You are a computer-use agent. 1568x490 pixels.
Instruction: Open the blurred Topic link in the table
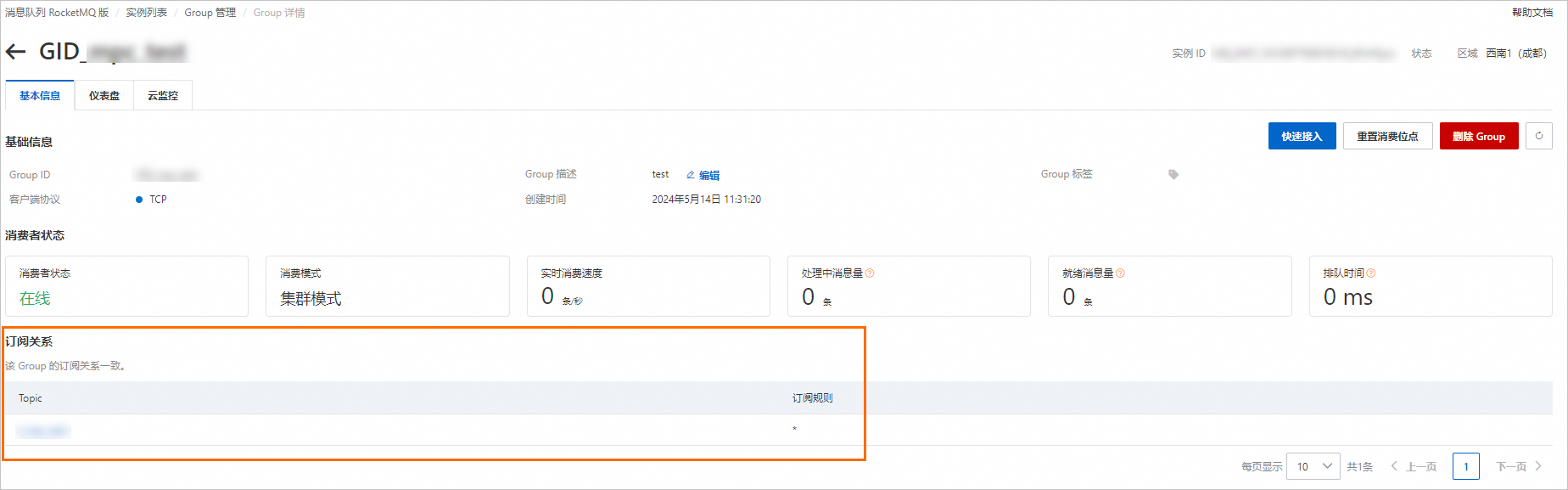(x=42, y=431)
